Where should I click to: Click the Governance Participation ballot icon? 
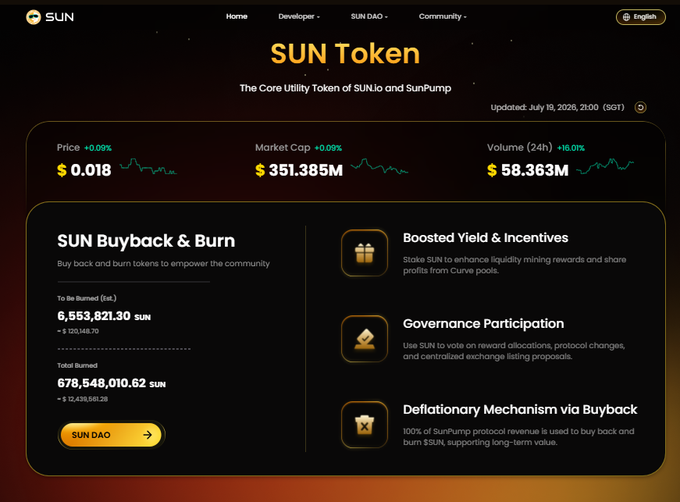364,339
